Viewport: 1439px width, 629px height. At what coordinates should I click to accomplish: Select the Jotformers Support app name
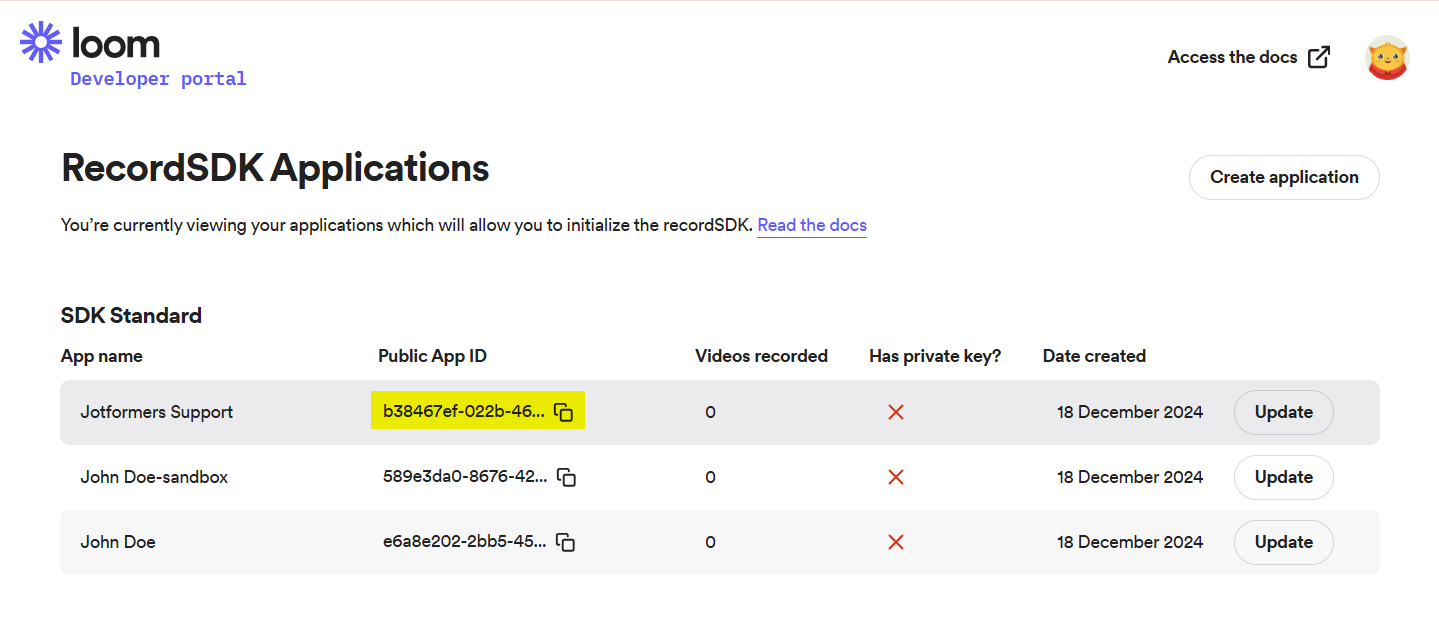click(x=156, y=412)
